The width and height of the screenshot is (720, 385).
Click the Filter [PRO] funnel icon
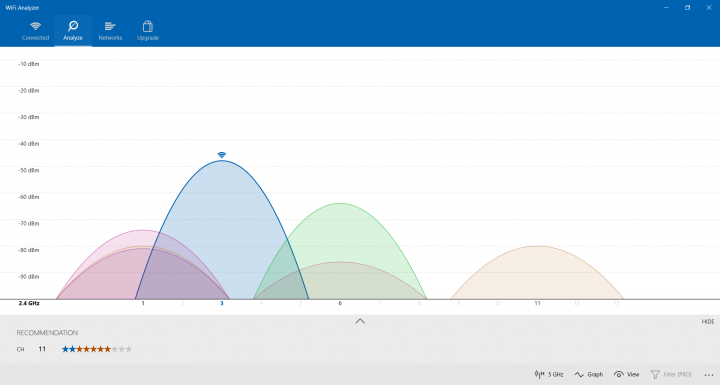(x=655, y=374)
